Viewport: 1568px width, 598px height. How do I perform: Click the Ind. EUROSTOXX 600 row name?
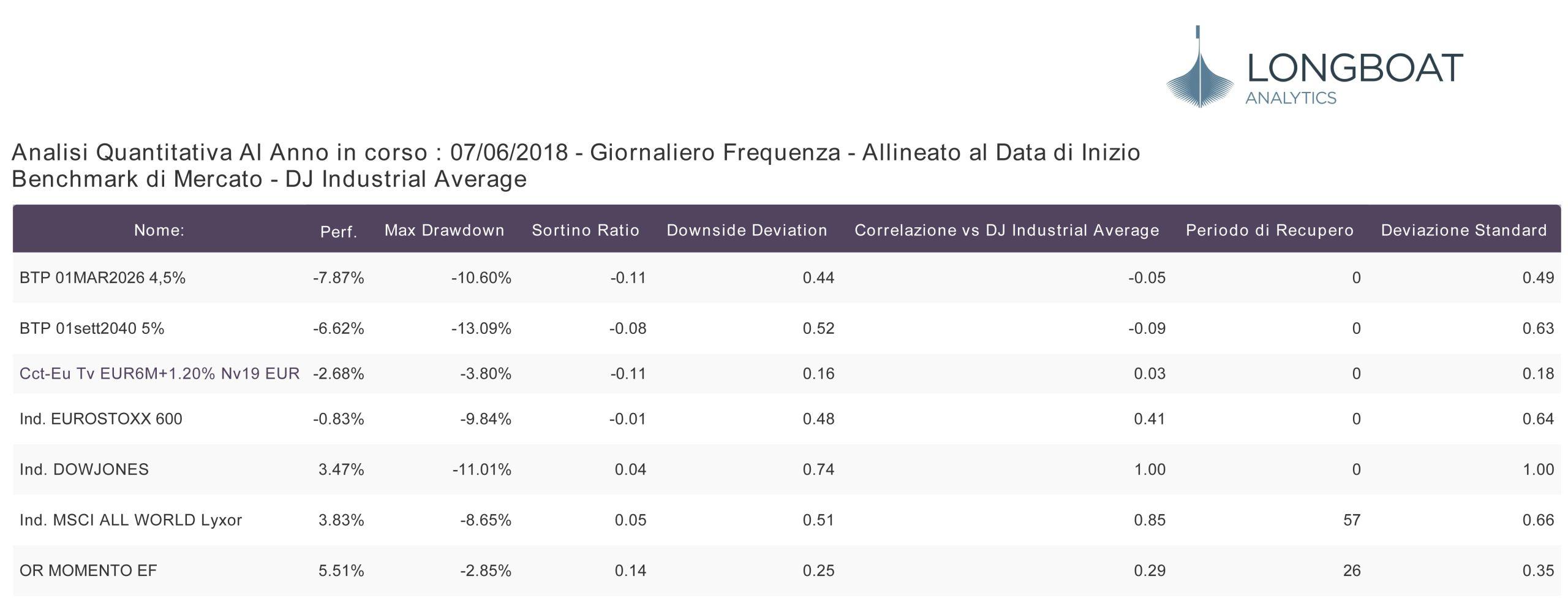[101, 419]
